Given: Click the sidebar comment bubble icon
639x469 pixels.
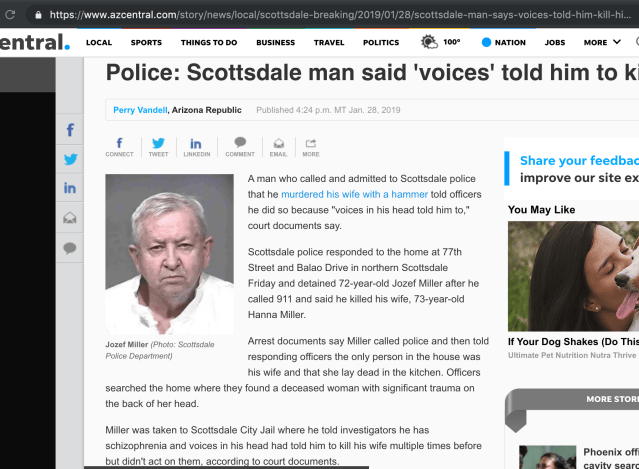Looking at the screenshot, I should coord(70,248).
